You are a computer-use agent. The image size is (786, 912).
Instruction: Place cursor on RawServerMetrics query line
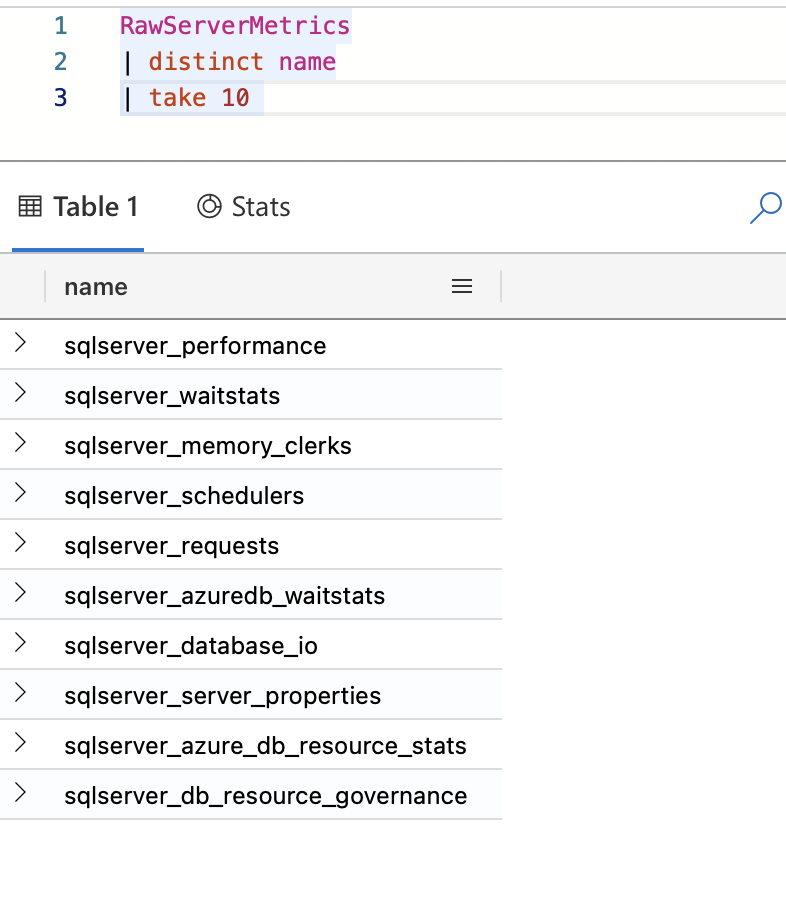tap(235, 26)
